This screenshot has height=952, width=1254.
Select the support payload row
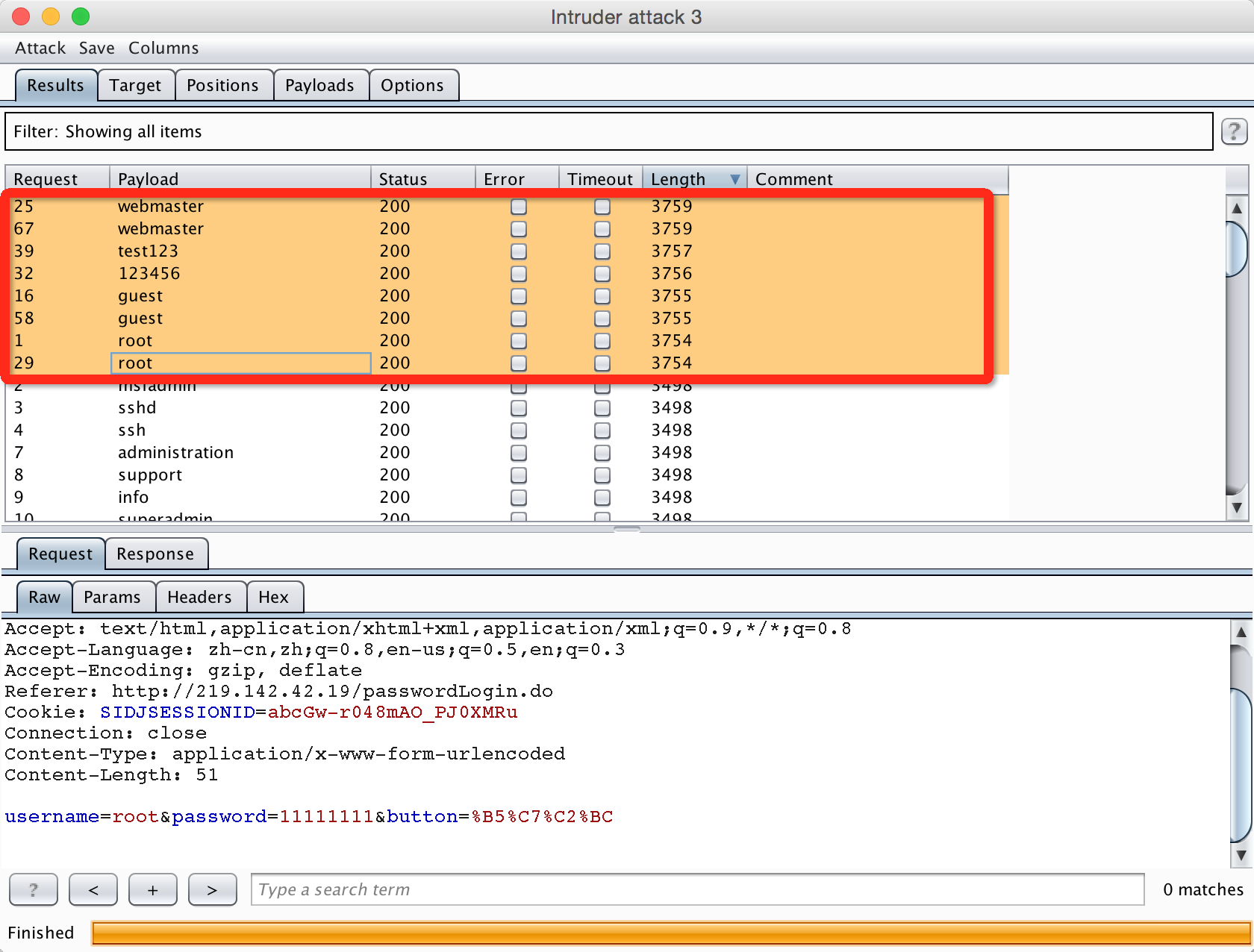point(508,475)
